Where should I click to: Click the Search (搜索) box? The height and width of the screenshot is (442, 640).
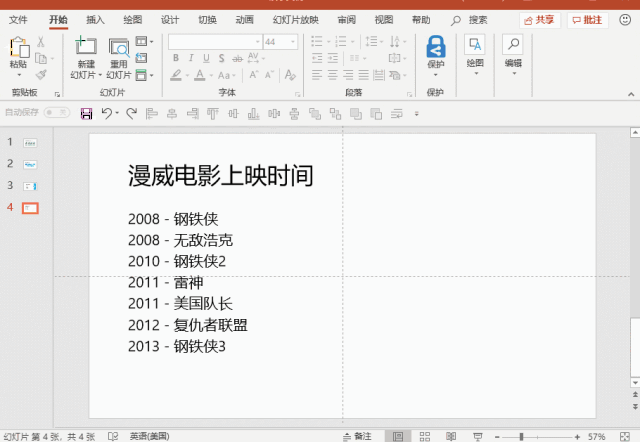click(x=469, y=20)
